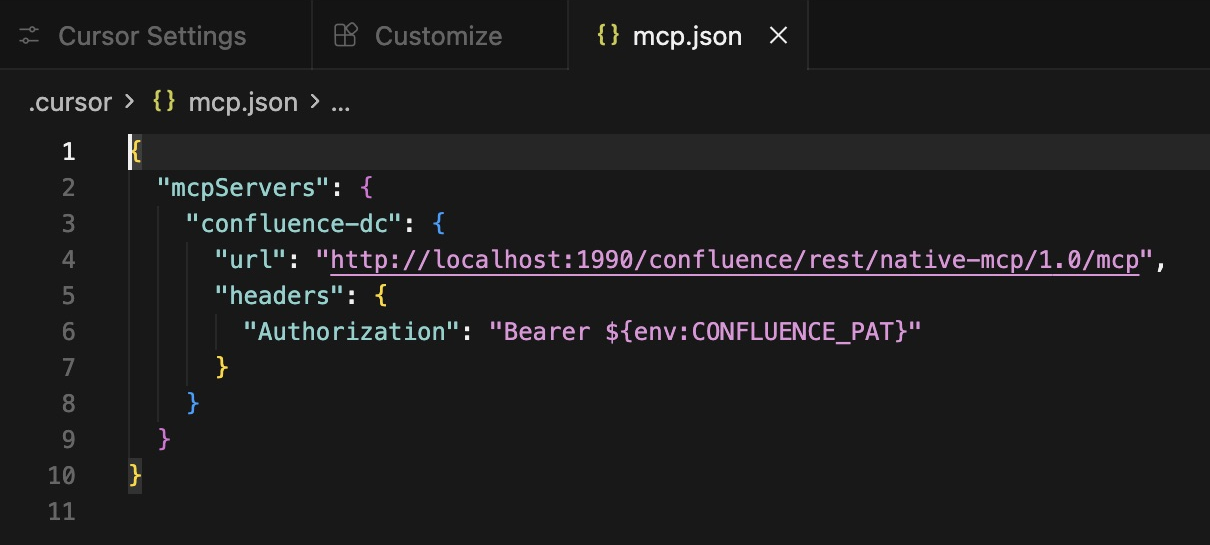Click line number 4 in the gutter
The height and width of the screenshot is (545, 1210).
coord(68,259)
